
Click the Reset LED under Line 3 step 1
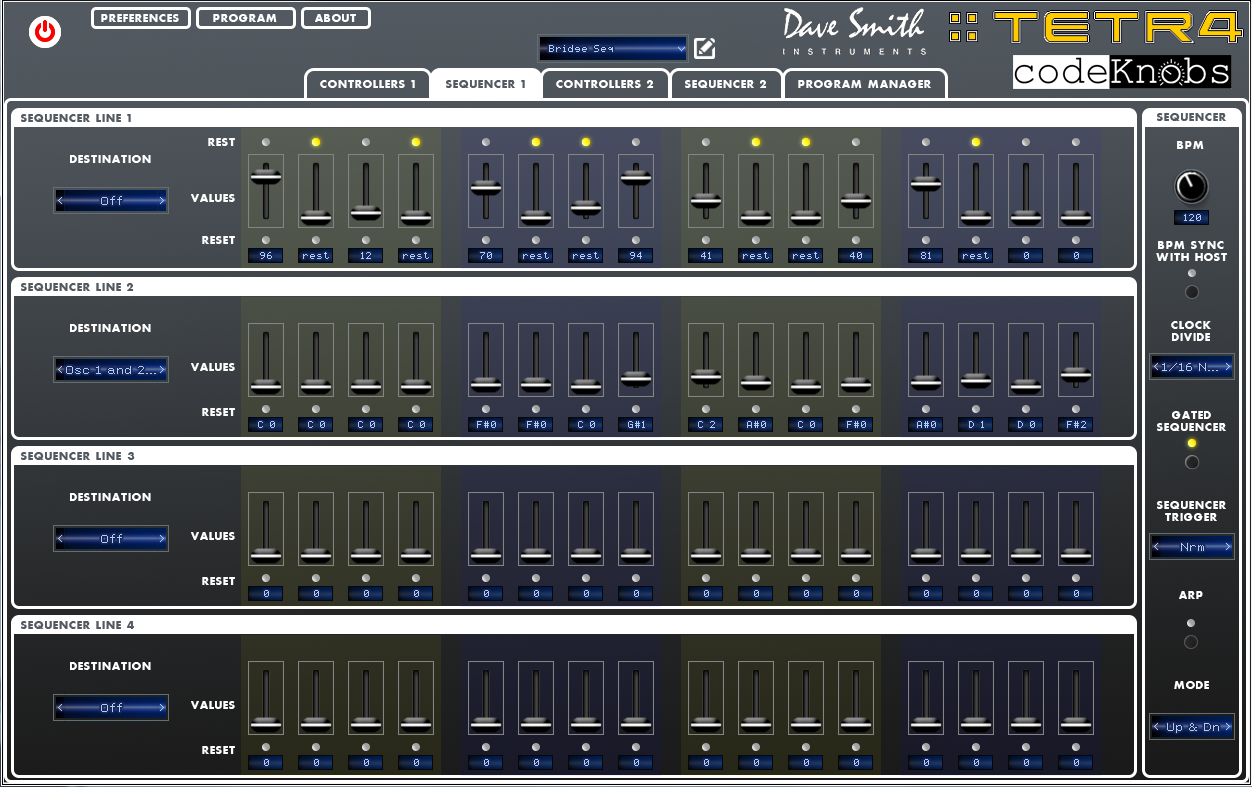pyautogui.click(x=266, y=578)
